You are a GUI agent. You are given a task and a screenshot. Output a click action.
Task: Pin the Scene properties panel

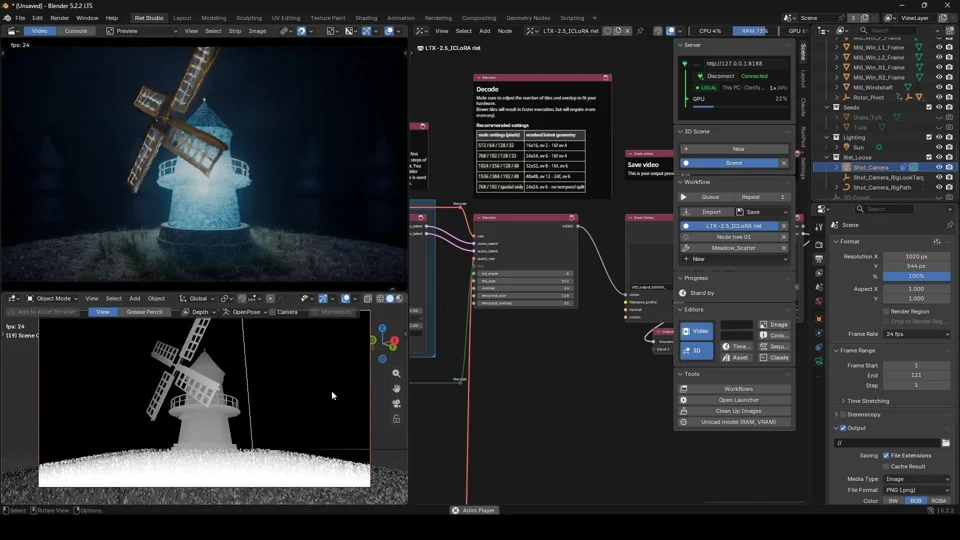coord(950,225)
